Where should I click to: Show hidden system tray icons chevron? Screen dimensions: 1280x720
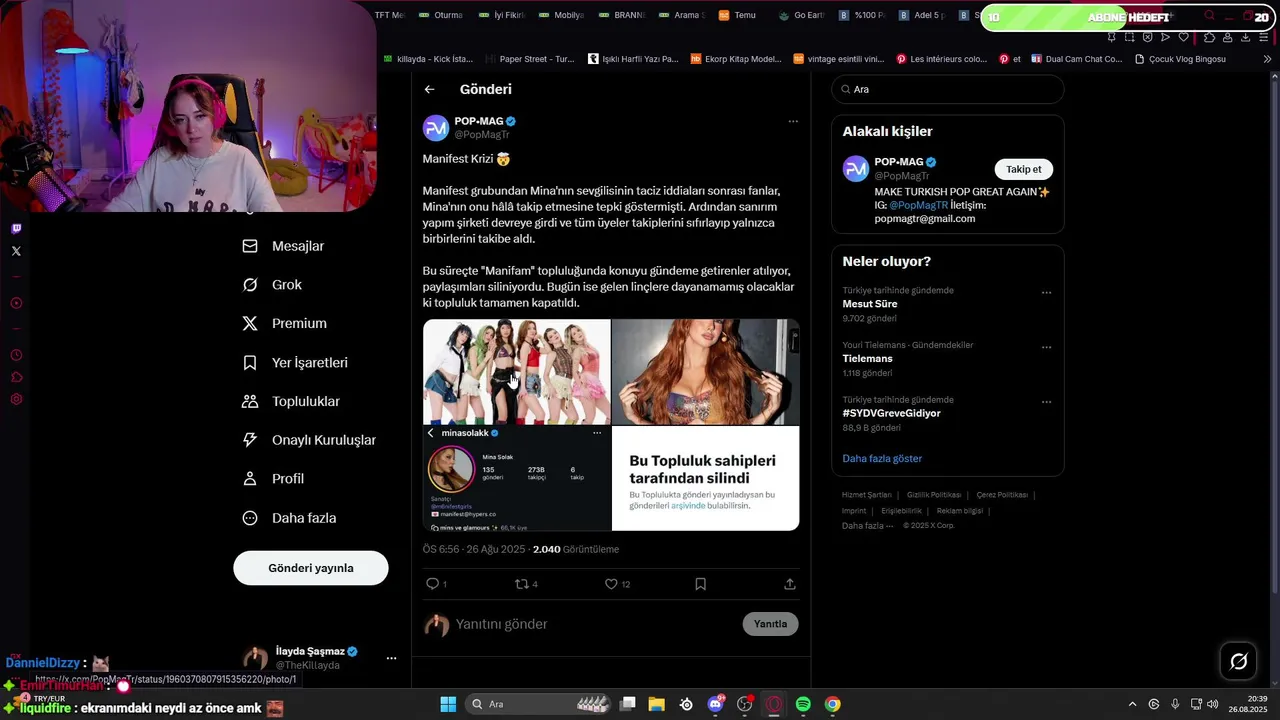click(x=1132, y=704)
